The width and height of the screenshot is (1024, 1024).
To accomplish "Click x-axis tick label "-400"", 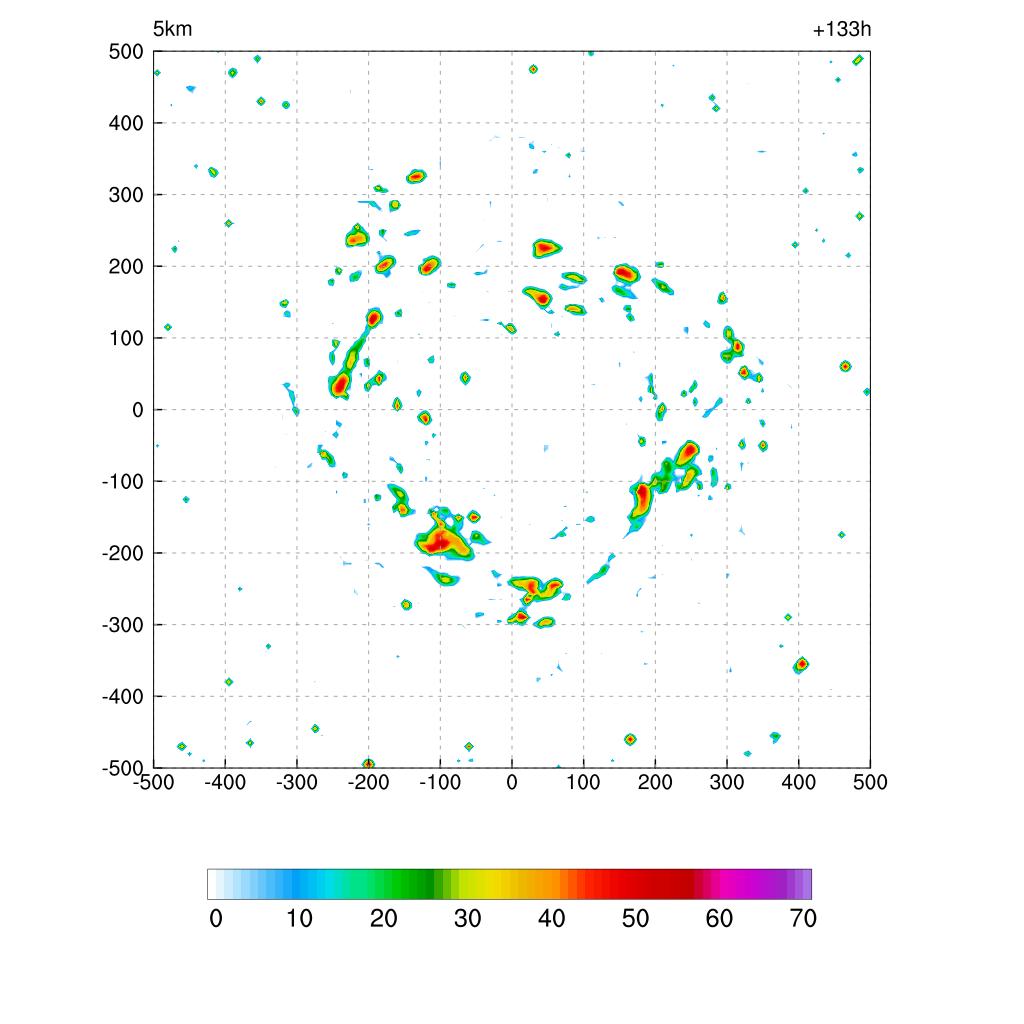I will tap(225, 782).
